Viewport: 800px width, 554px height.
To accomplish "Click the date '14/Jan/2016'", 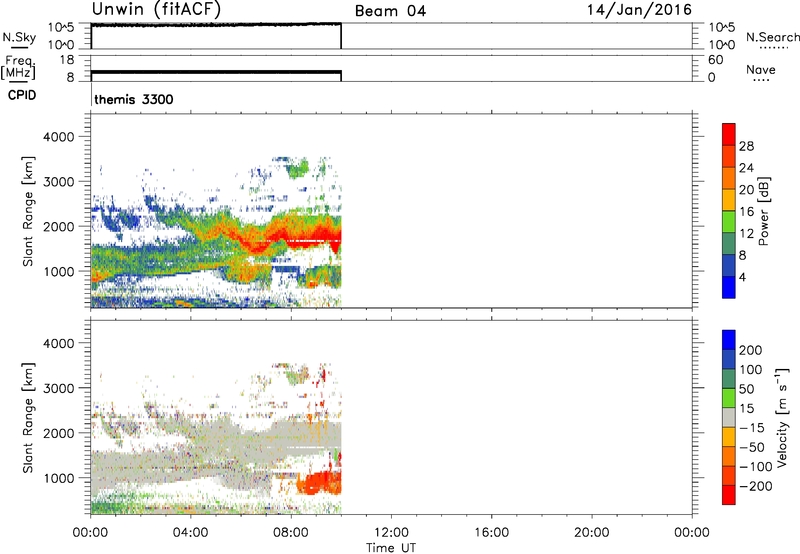I will pos(639,10).
